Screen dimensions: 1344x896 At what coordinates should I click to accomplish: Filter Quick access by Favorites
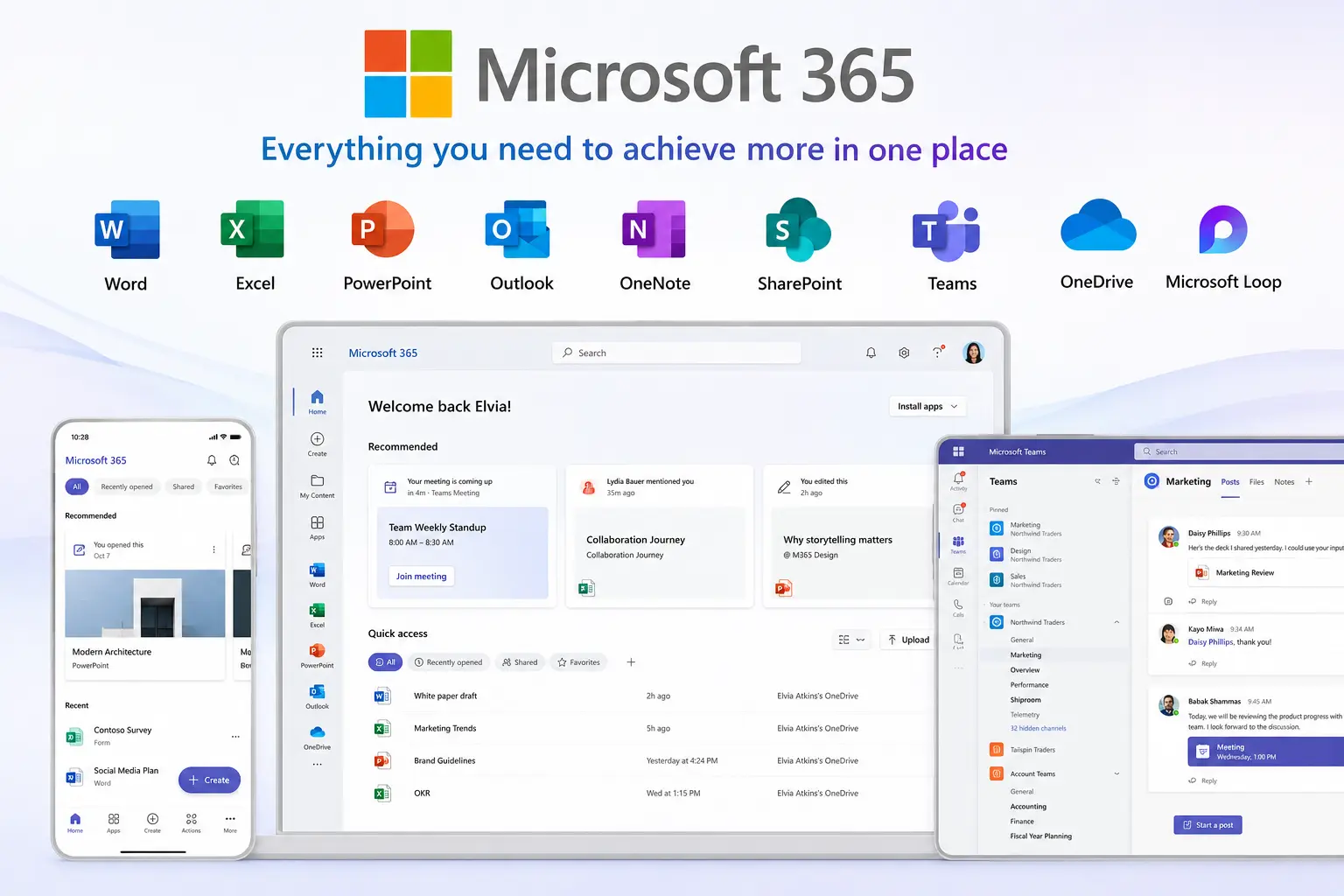[x=579, y=662]
